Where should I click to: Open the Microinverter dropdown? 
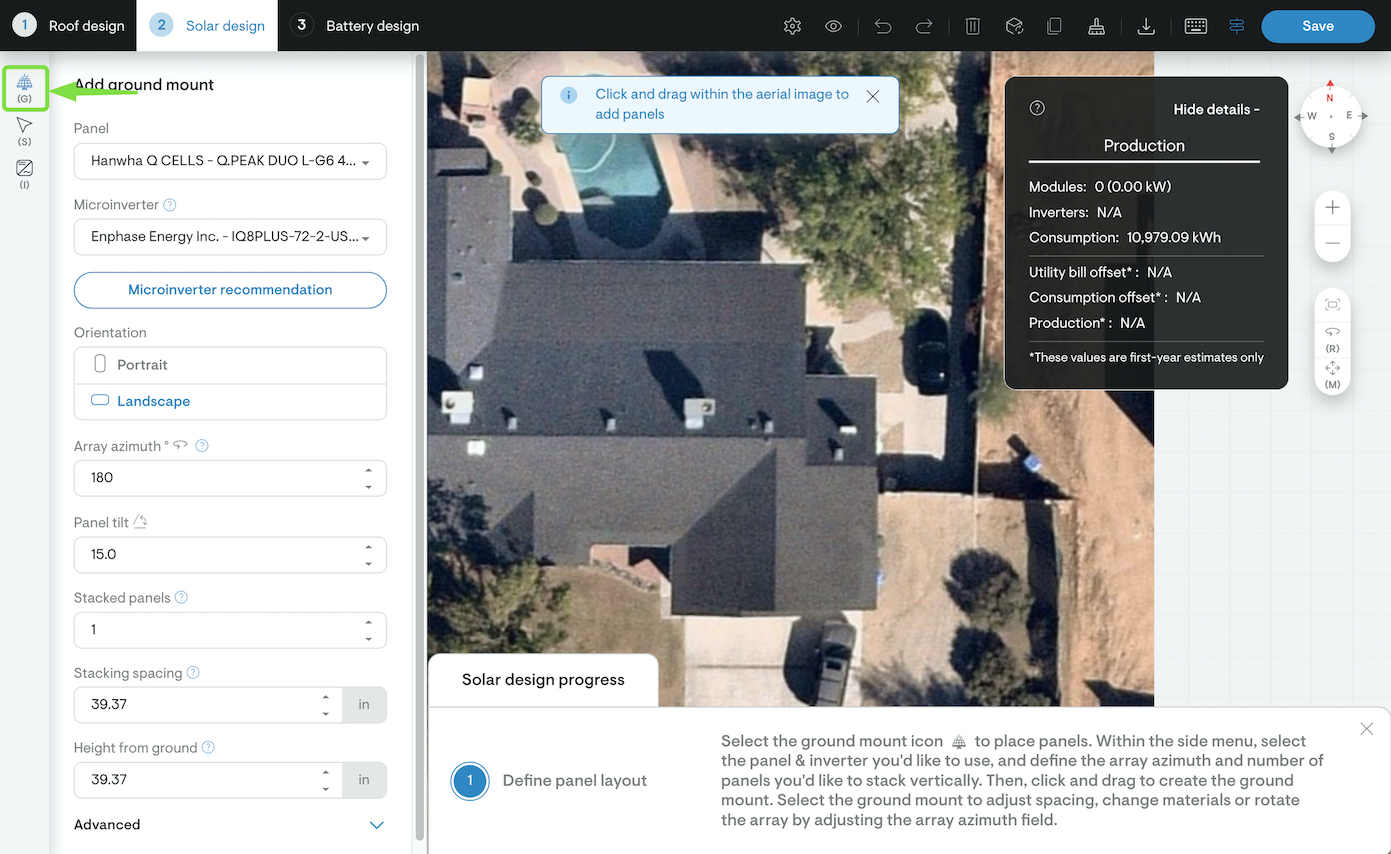[x=230, y=238]
